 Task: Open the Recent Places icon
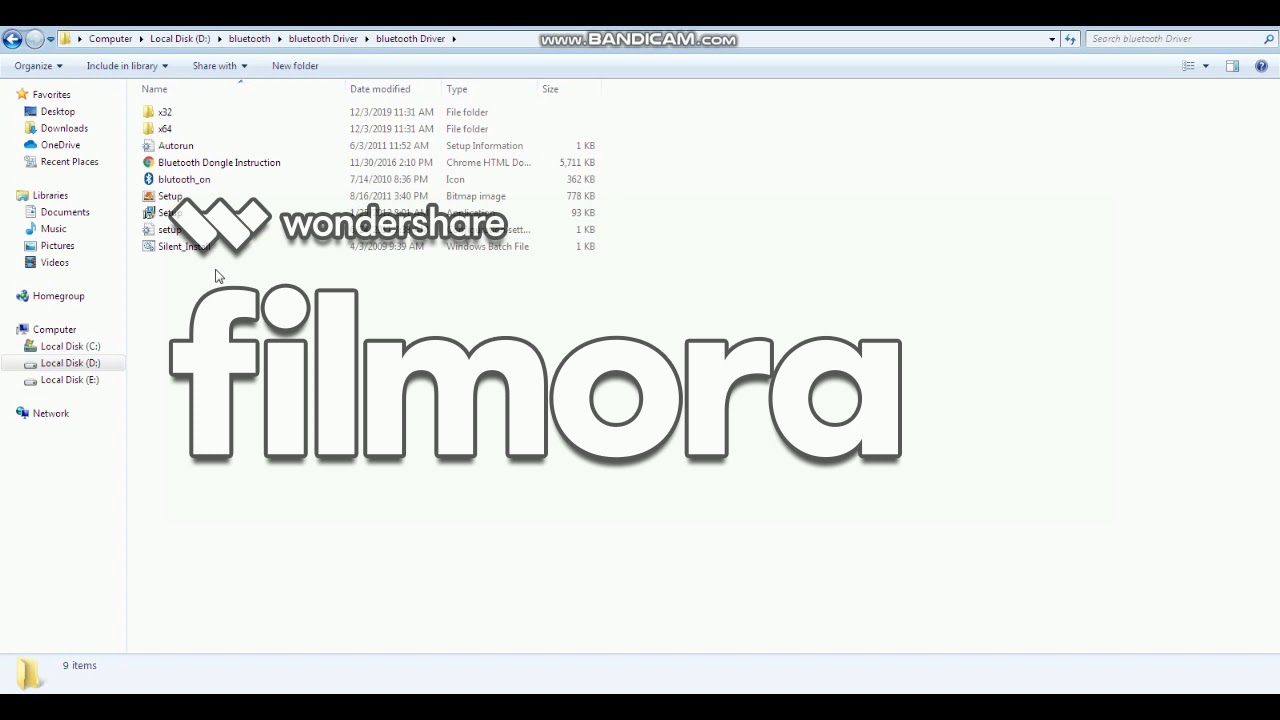coord(30,162)
